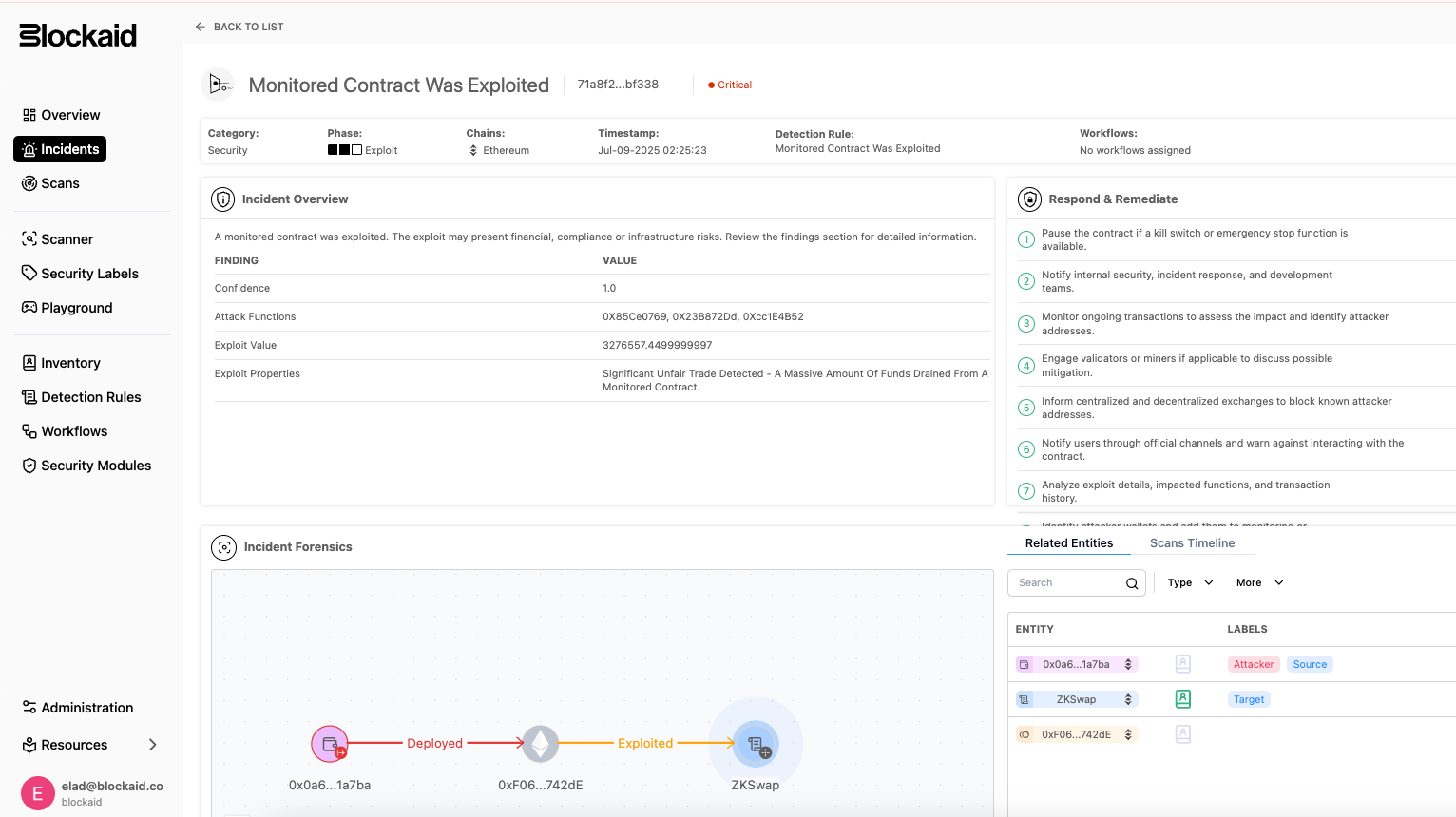Open Detection Rules from sidebar
This screenshot has width=1456, height=817.
coord(90,397)
